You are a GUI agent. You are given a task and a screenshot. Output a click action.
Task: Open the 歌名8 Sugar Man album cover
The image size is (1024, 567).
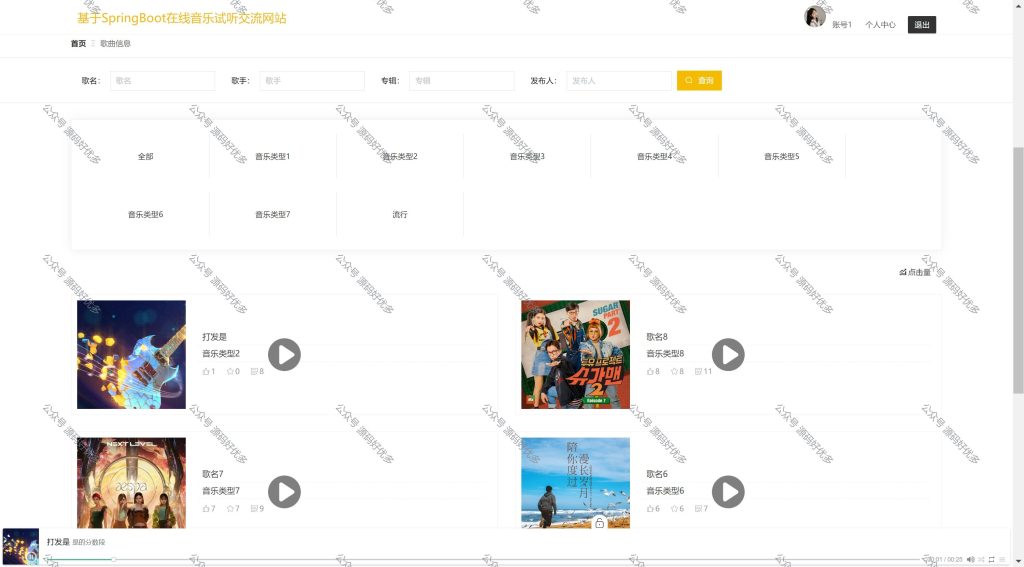(575, 355)
